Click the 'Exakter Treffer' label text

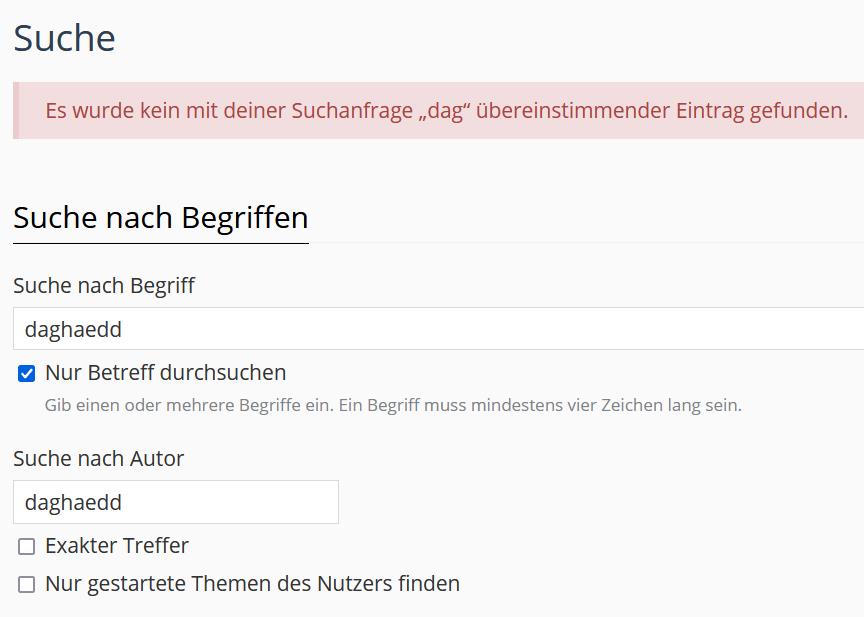point(117,546)
